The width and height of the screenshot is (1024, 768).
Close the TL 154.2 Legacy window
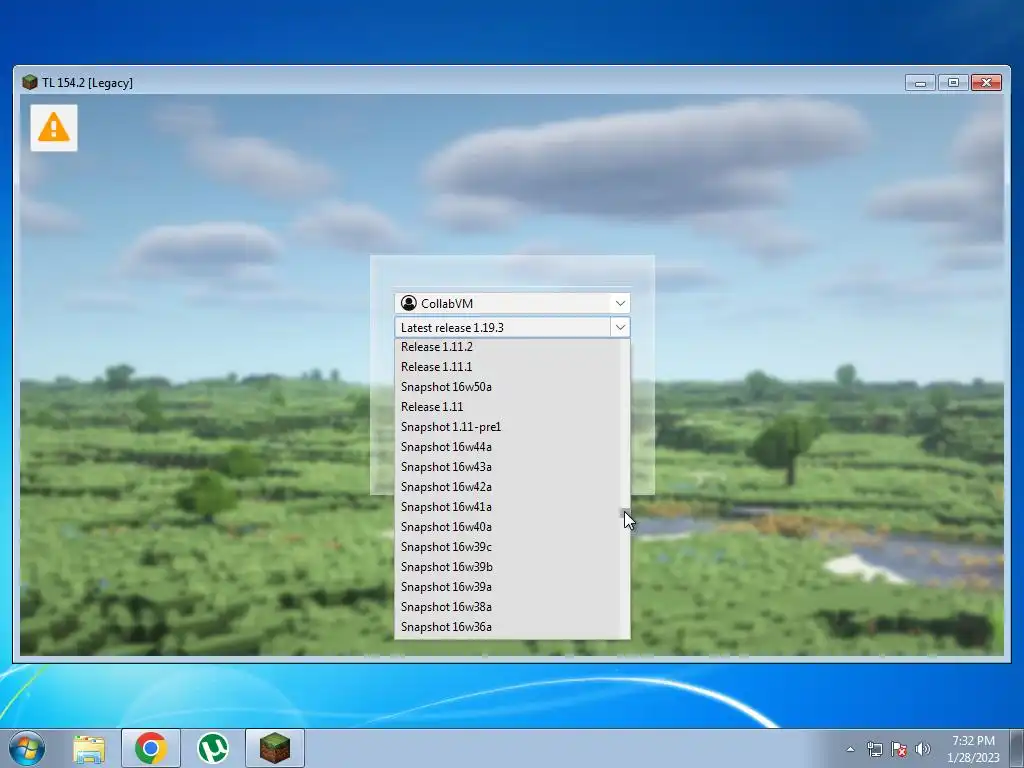coord(986,83)
